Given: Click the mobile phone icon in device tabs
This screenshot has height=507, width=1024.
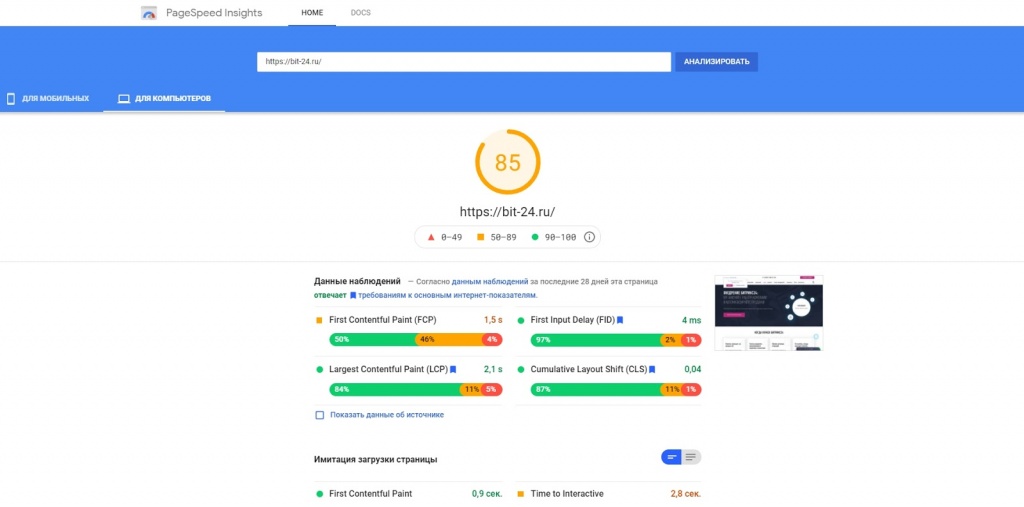Looking at the screenshot, I should click(x=11, y=99).
